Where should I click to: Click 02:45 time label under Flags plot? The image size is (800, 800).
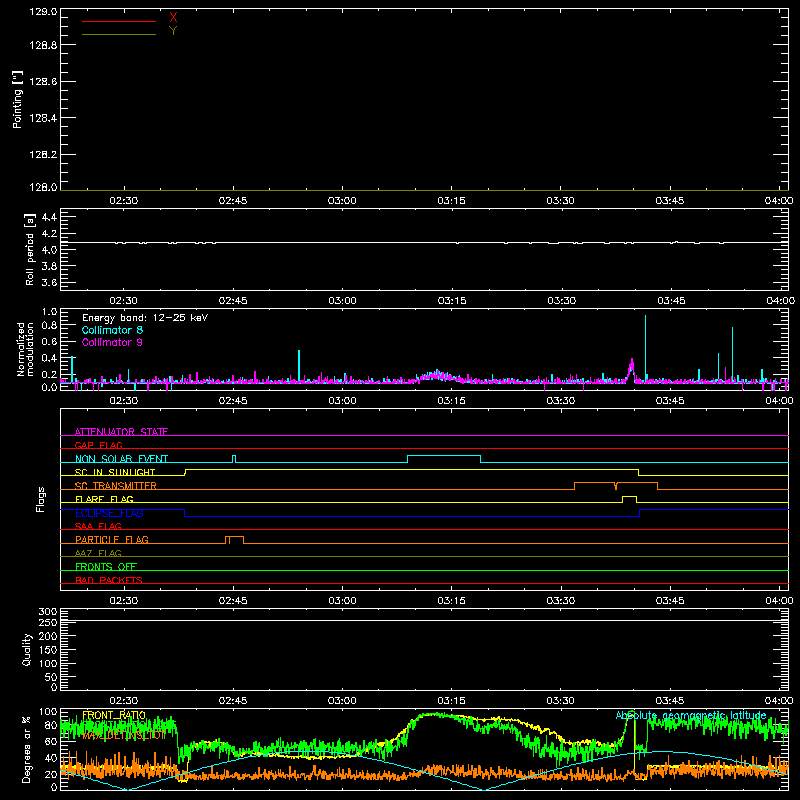tap(233, 601)
